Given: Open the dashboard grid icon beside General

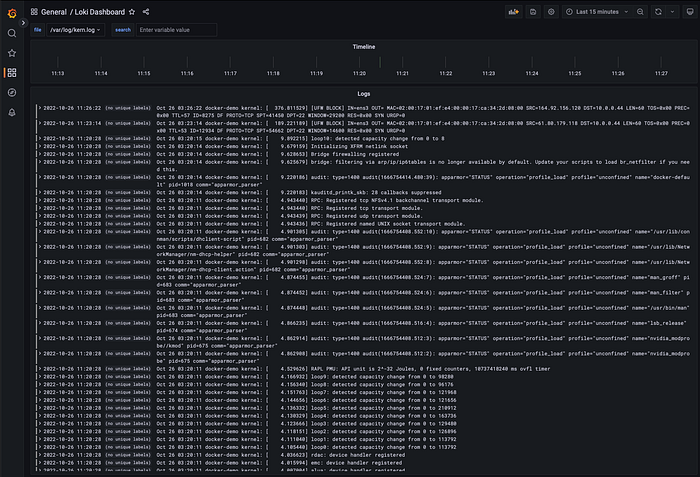Looking at the screenshot, I should pos(34,12).
